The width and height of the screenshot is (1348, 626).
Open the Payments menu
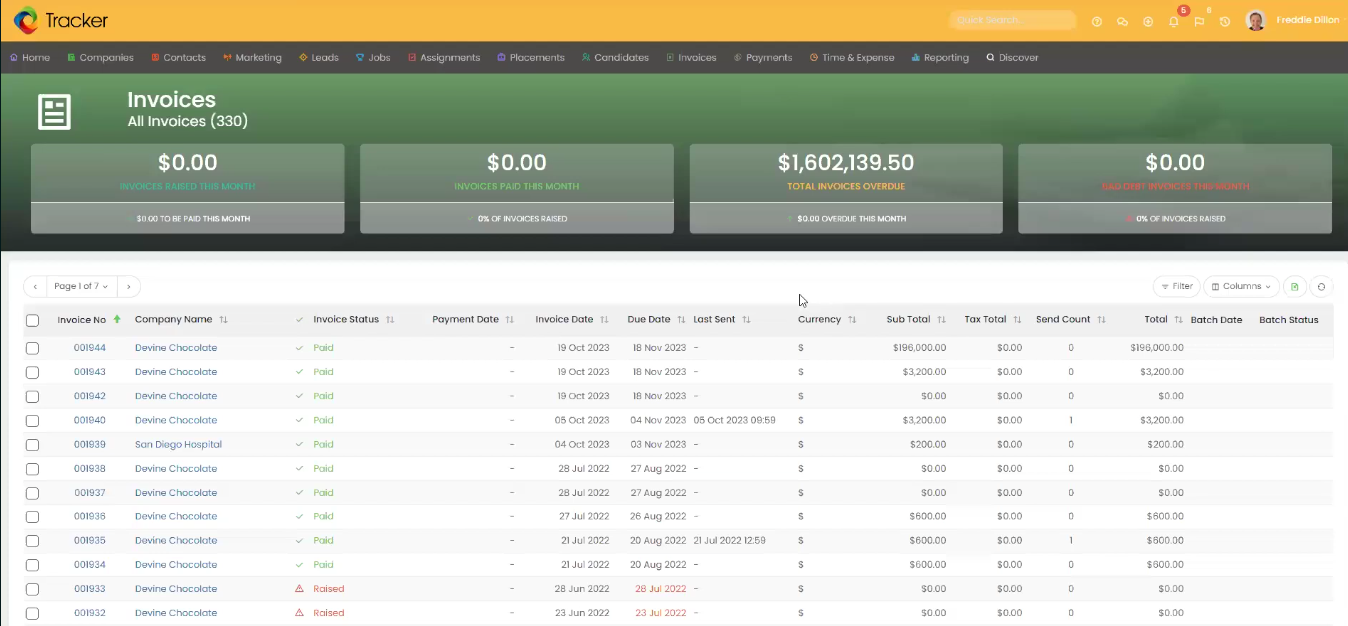(x=763, y=58)
